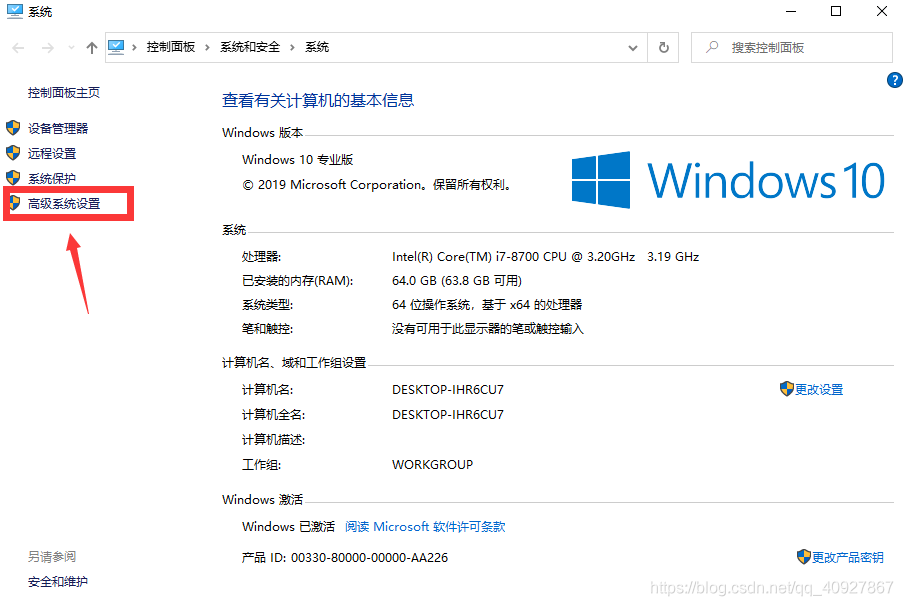Open 安全和维护 link

58,582
